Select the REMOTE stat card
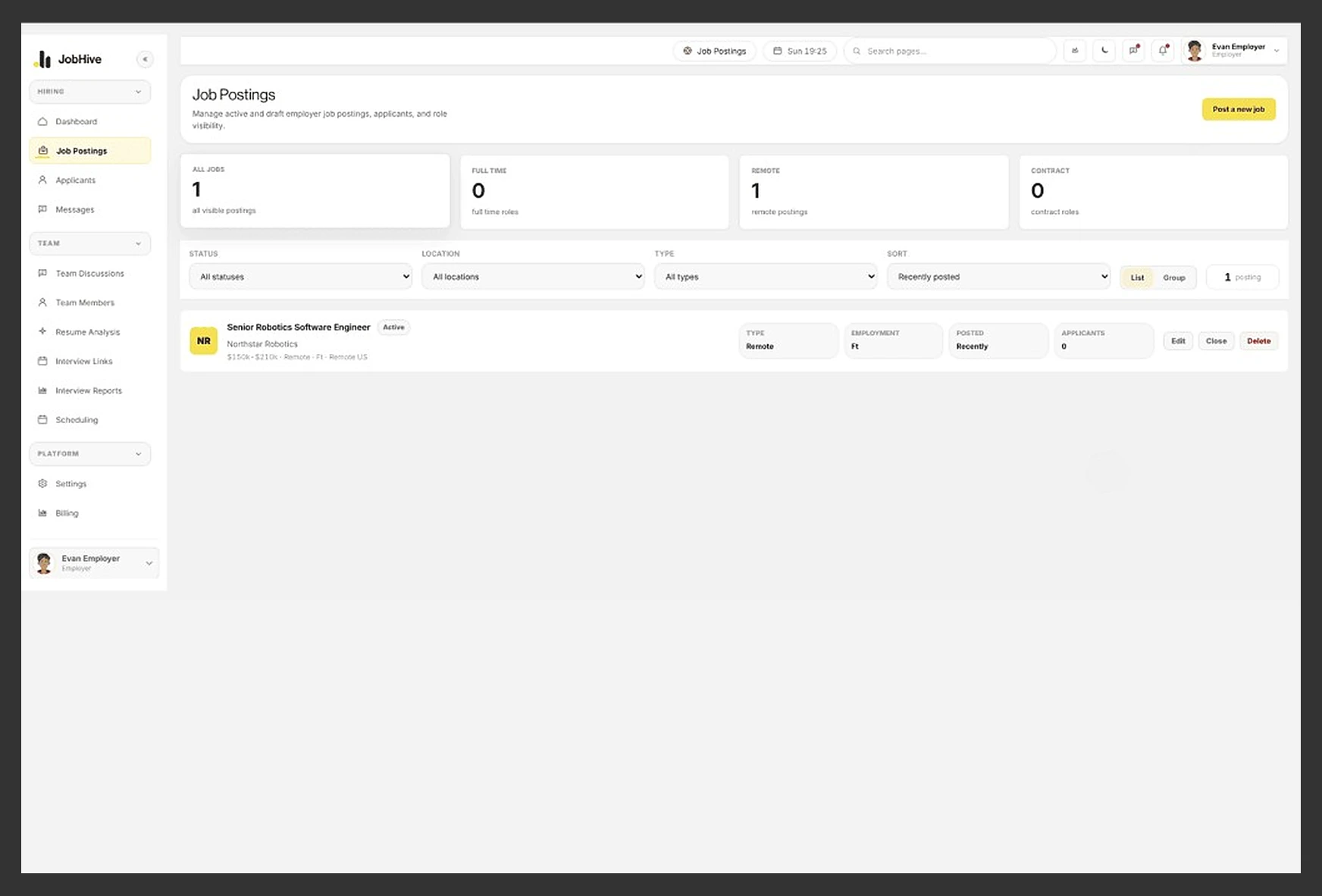 (x=874, y=193)
